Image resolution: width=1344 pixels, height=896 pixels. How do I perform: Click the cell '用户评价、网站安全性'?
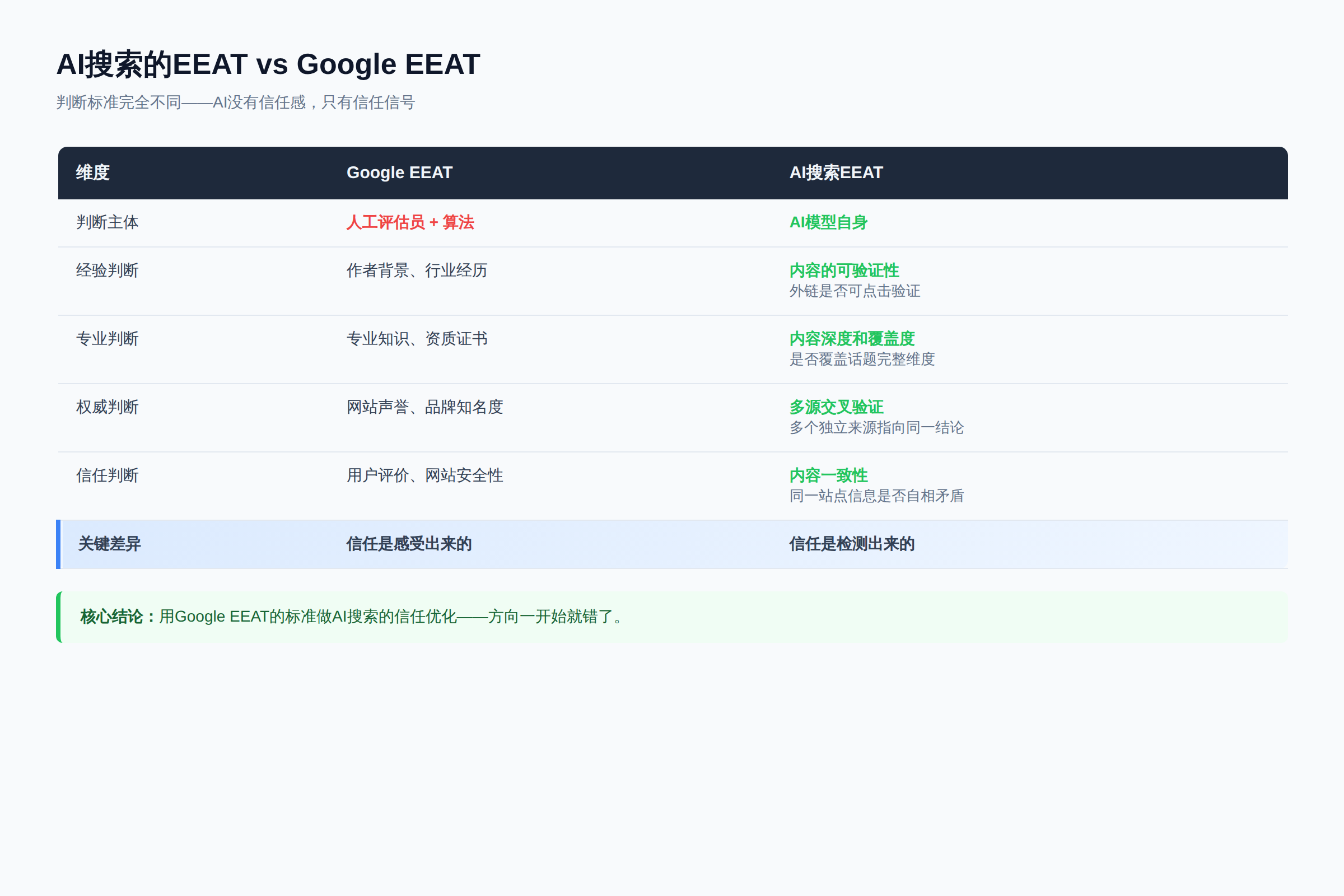point(424,475)
